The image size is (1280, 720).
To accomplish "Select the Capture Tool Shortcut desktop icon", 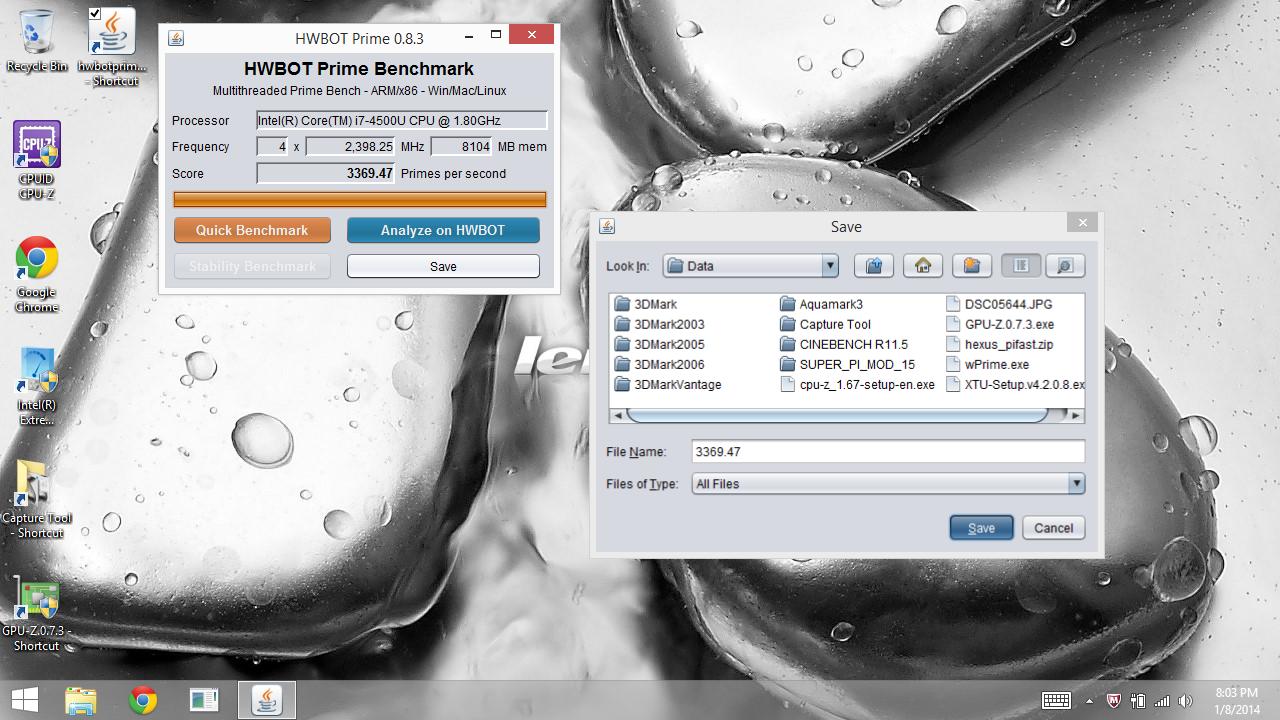I will click(x=37, y=500).
